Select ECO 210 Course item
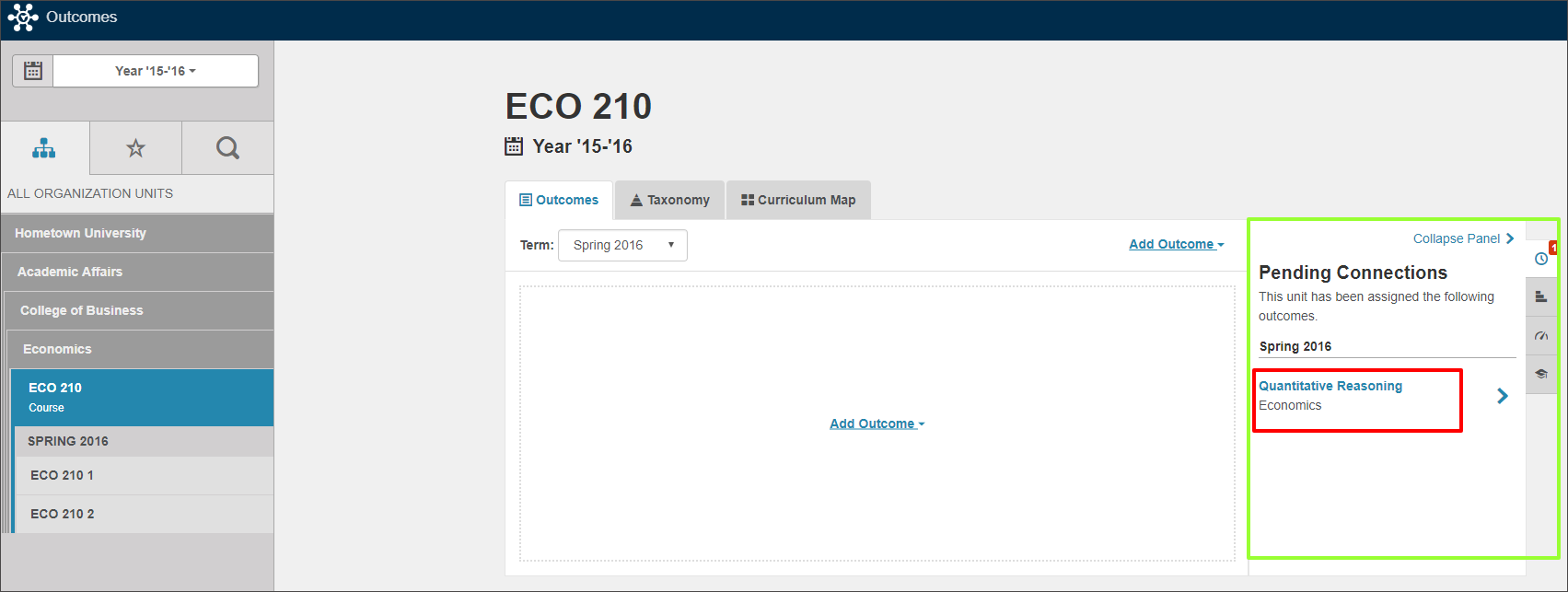This screenshot has height=592, width=1568. point(142,397)
